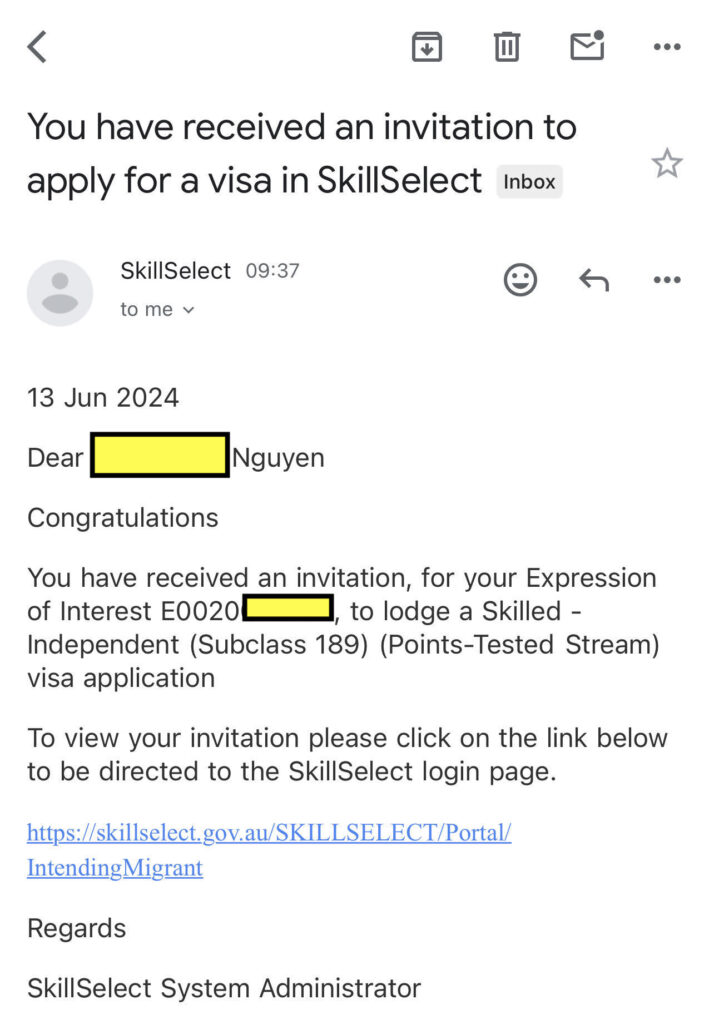Tap the SkillSelect sender name
This screenshot has height=1024, width=714.
click(x=175, y=271)
